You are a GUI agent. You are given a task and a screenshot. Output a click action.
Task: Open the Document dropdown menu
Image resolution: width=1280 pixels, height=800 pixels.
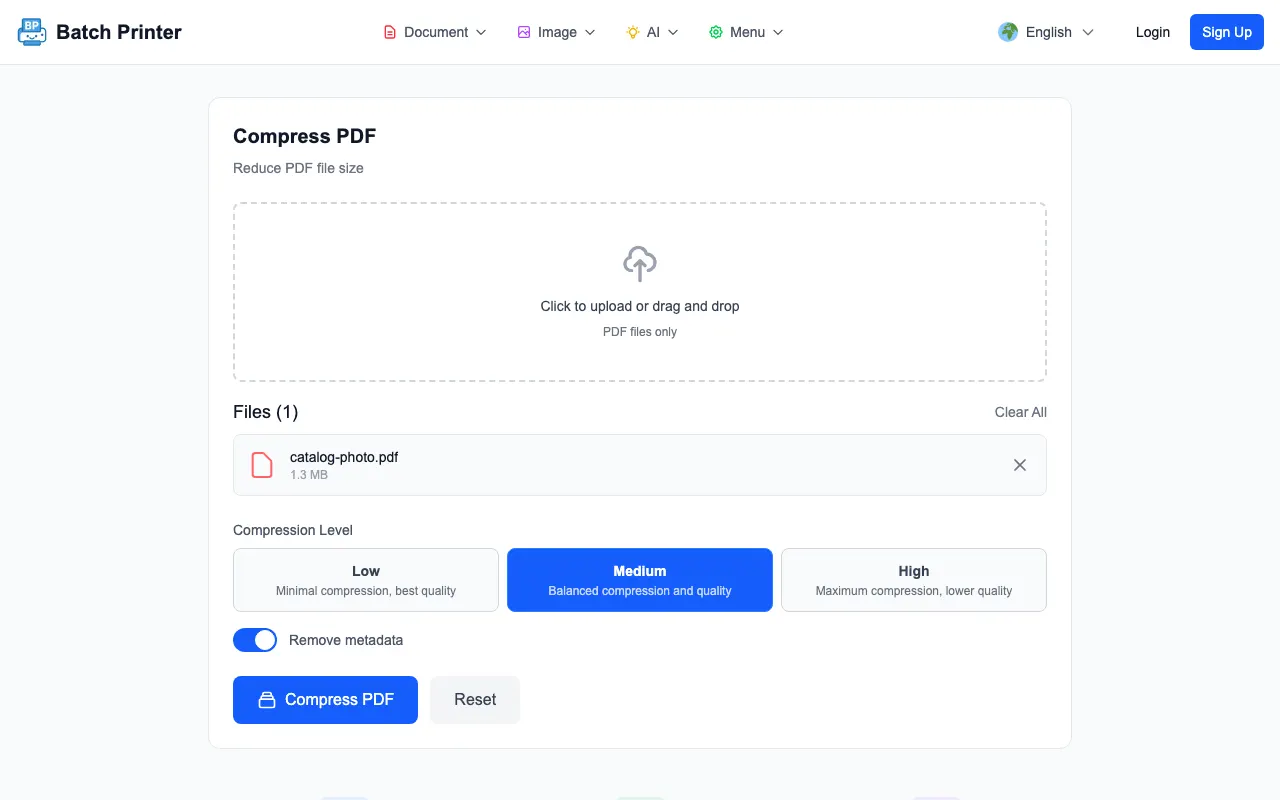[x=435, y=32]
